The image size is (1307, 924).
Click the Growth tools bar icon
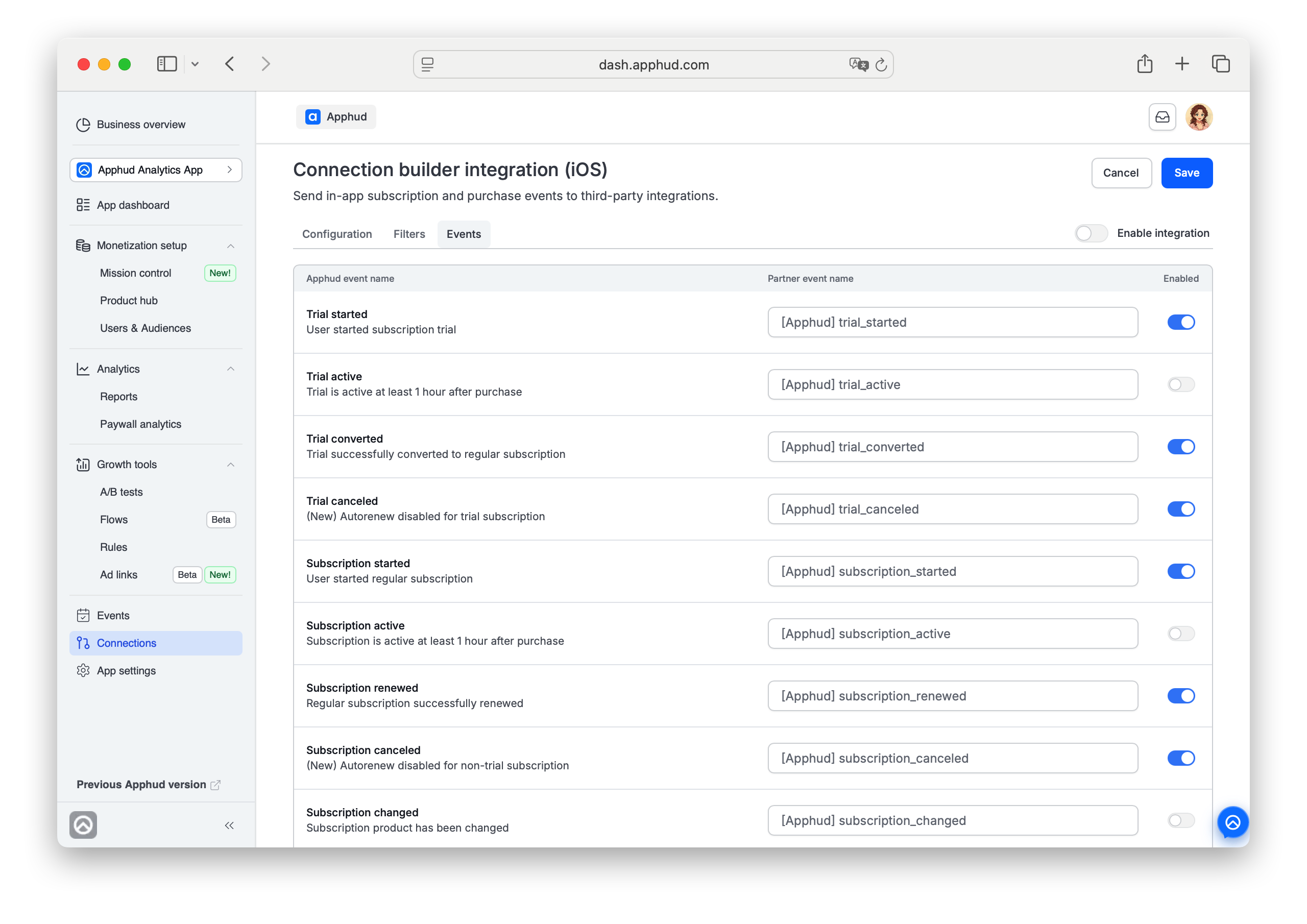tap(83, 465)
